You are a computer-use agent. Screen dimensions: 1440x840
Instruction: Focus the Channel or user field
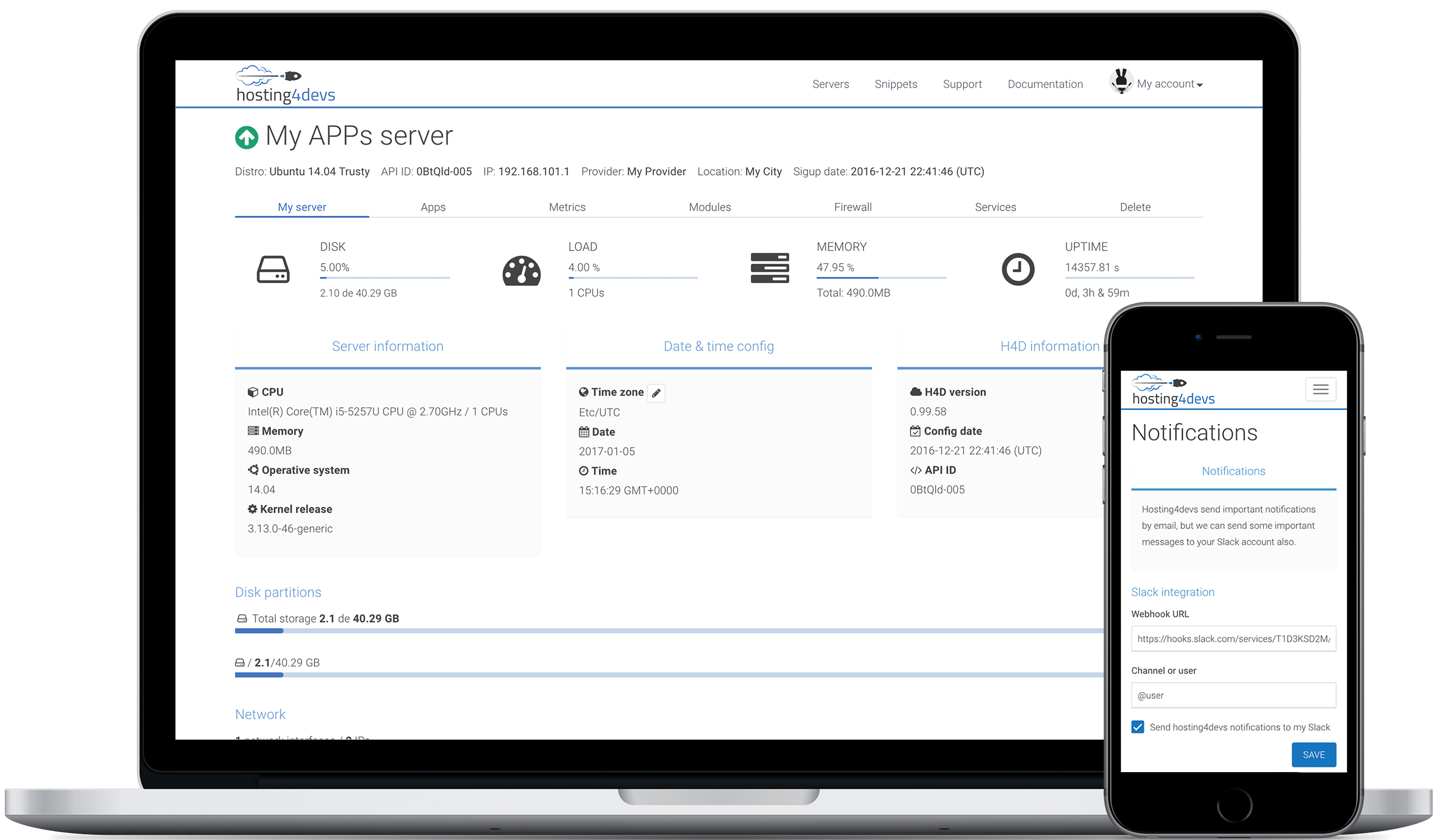click(1233, 695)
